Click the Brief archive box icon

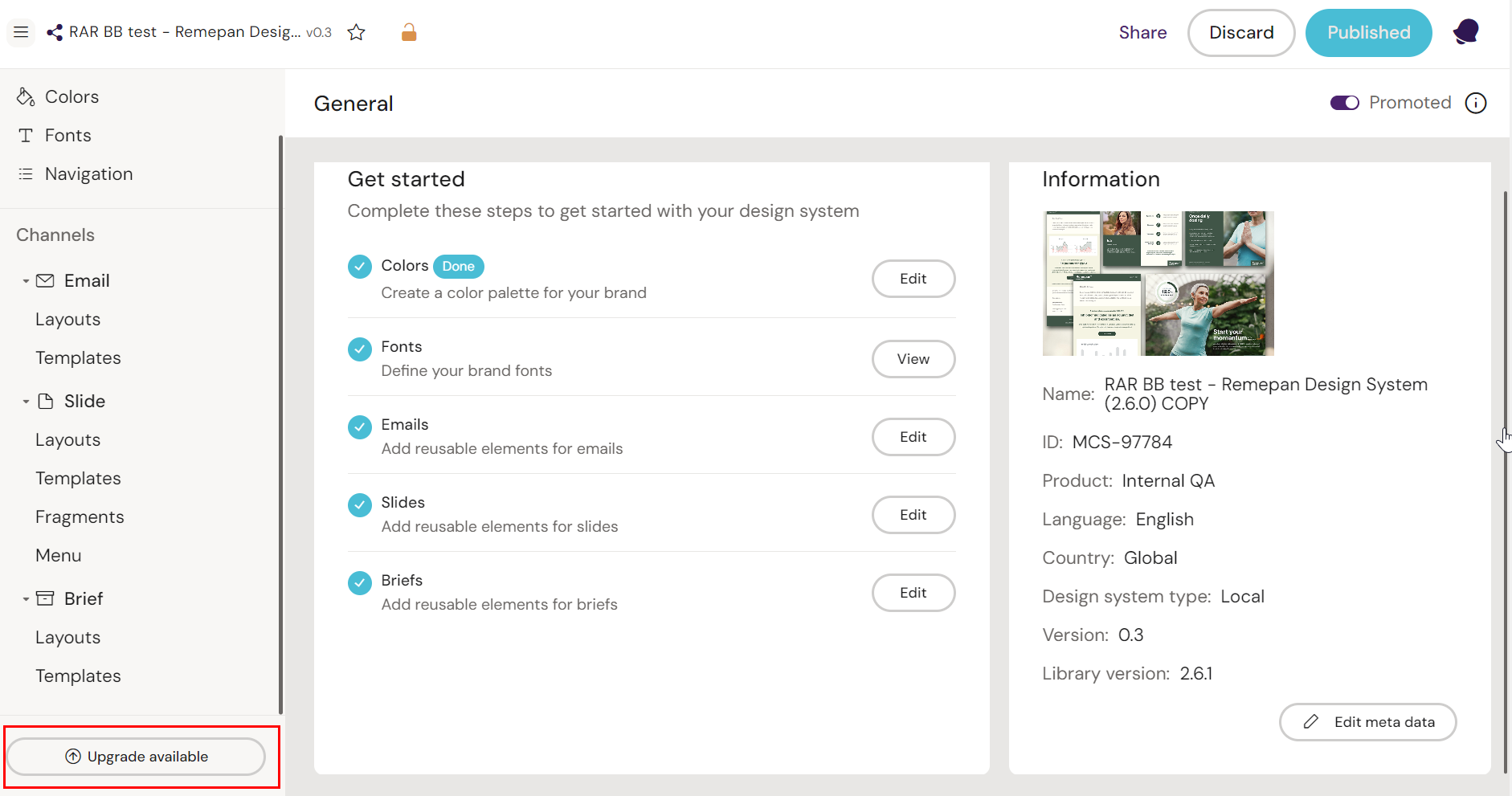tap(46, 598)
